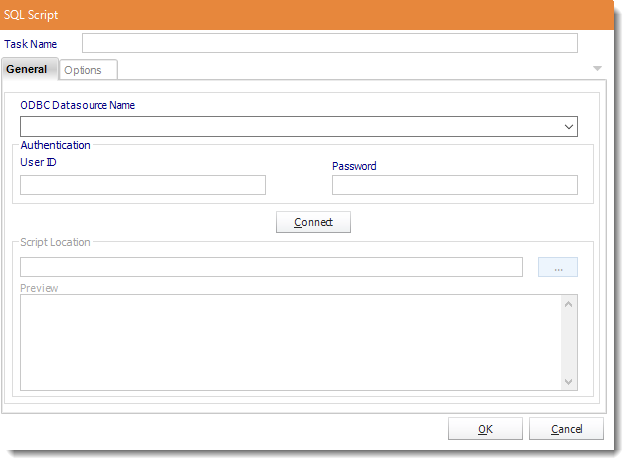Open the tab strip overflow arrow
Screen dimensions: 629x465
pyautogui.click(x=597, y=69)
